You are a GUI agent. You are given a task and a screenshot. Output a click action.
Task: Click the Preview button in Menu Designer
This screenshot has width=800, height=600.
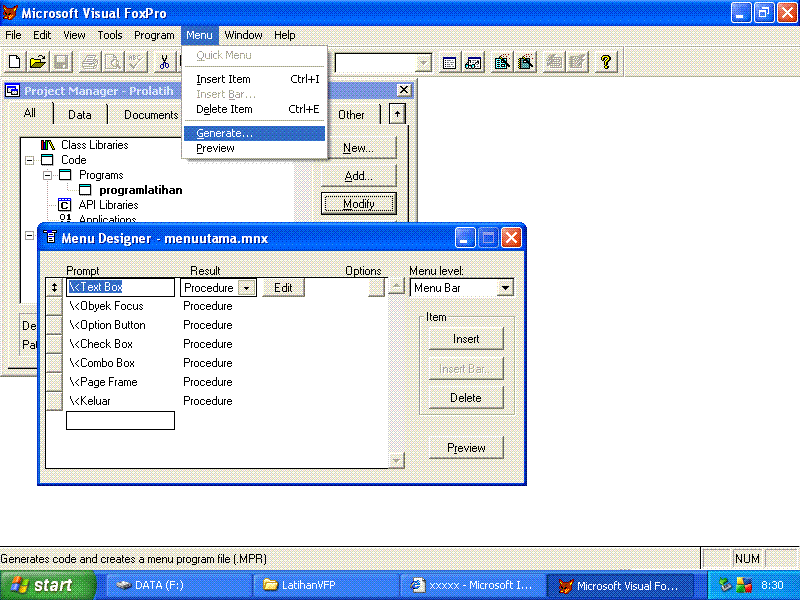(466, 448)
